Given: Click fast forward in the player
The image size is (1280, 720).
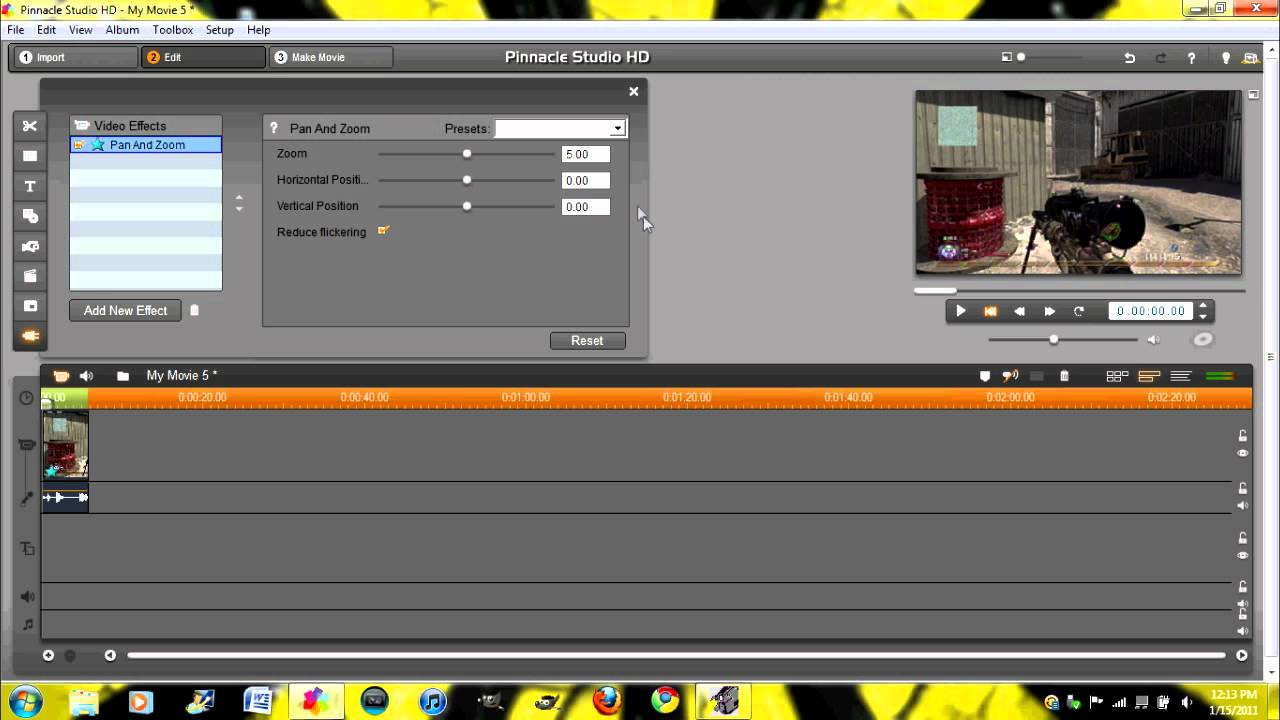Looking at the screenshot, I should point(1049,311).
